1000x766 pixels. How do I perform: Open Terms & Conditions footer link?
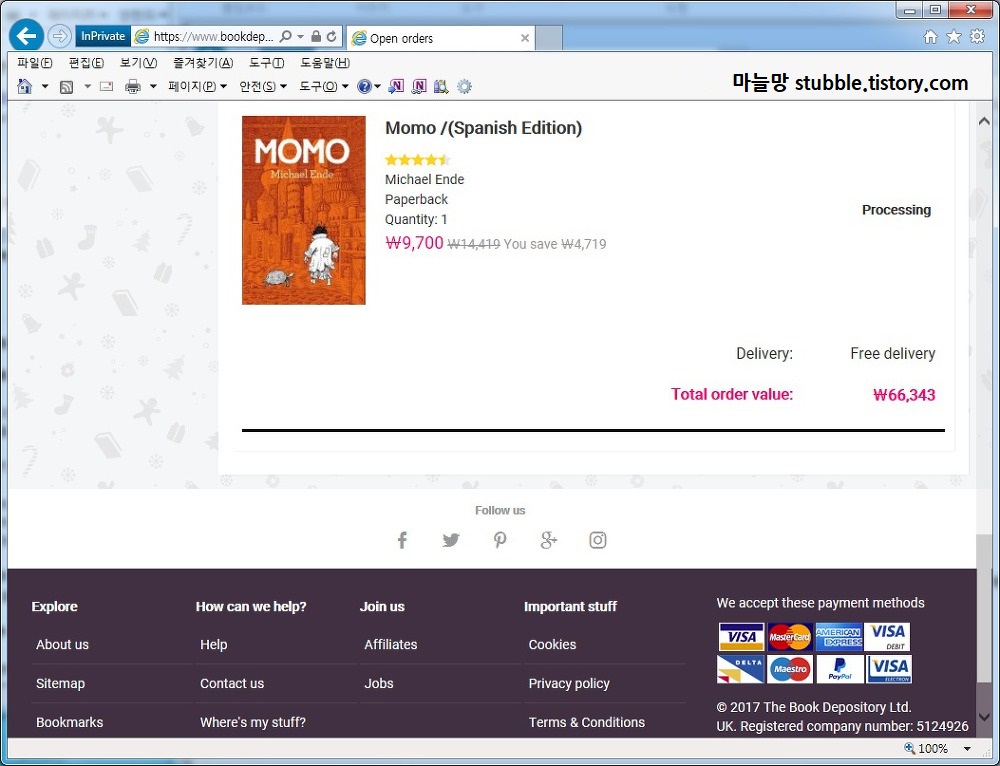click(586, 722)
